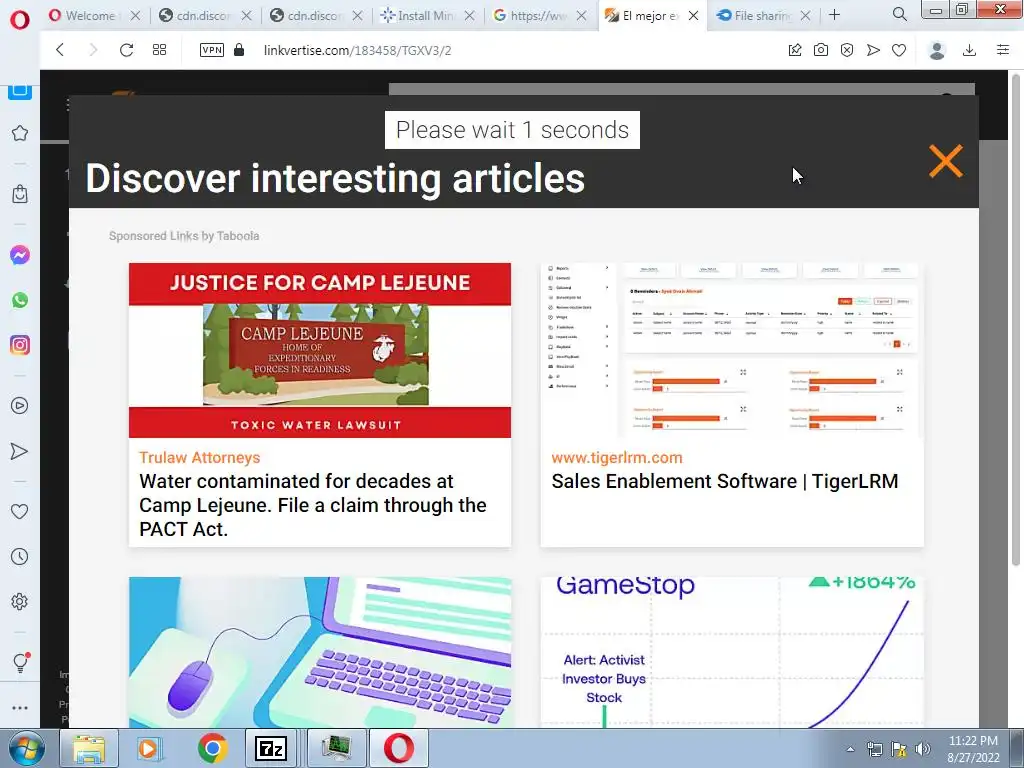Open Settings gear in Opera sidebar
Viewport: 1024px width, 768px height.
[20, 601]
